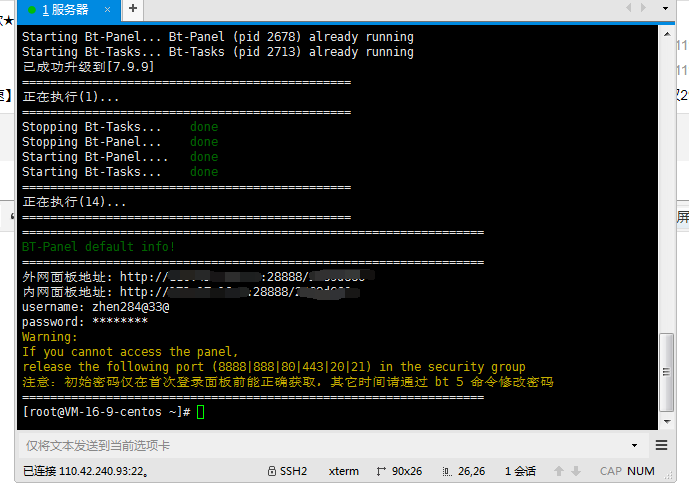Screen dimensions: 689x483
Task: Close the '1 服务器' tab
Action: coord(107,9)
